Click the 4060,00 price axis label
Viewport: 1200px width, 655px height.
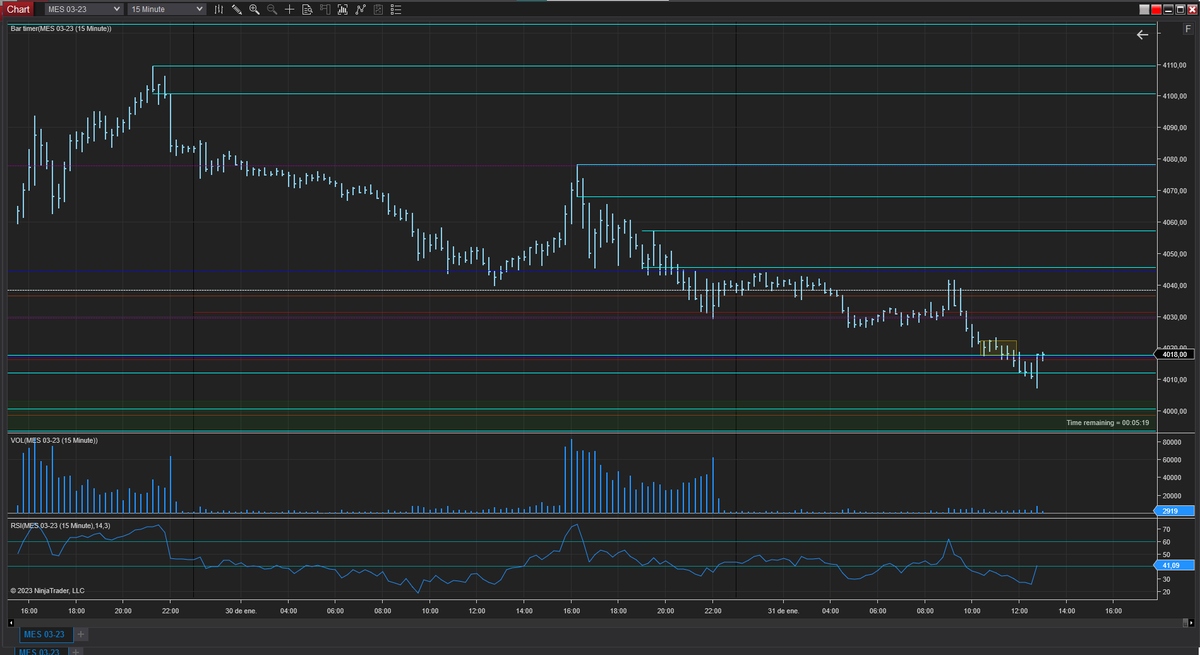click(1174, 223)
